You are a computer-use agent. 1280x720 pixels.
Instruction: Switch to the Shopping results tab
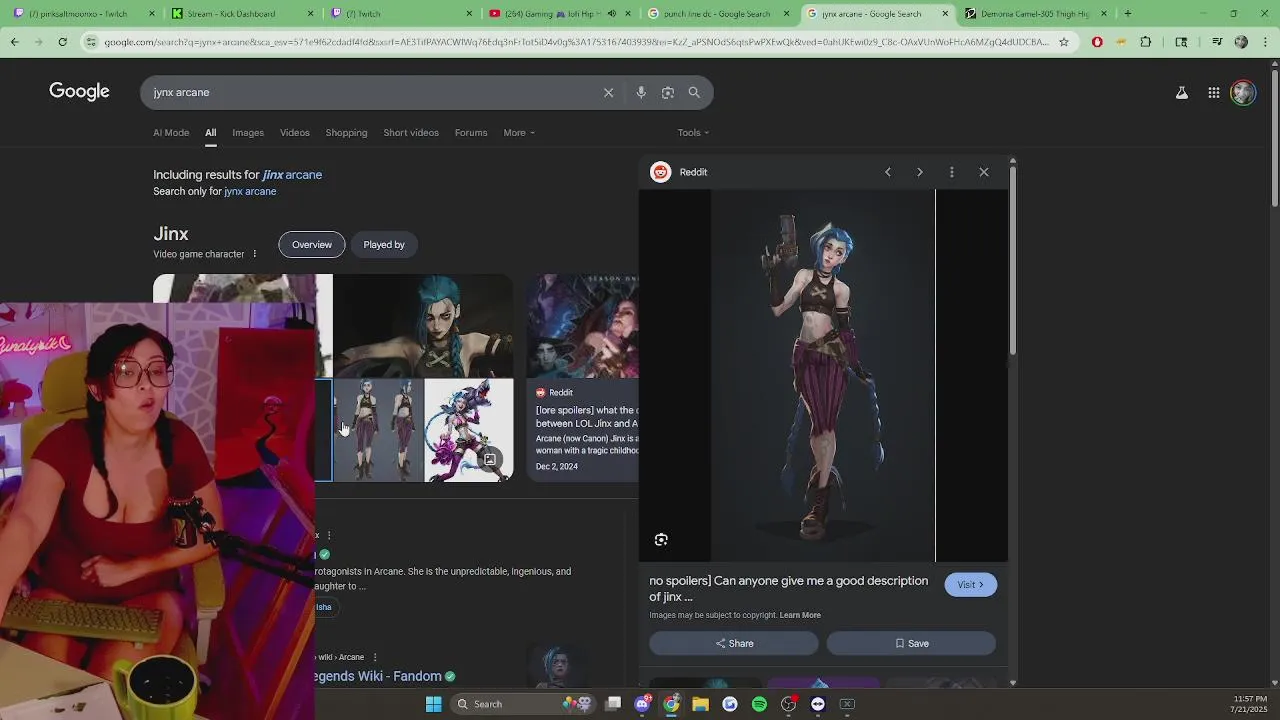pyautogui.click(x=346, y=133)
